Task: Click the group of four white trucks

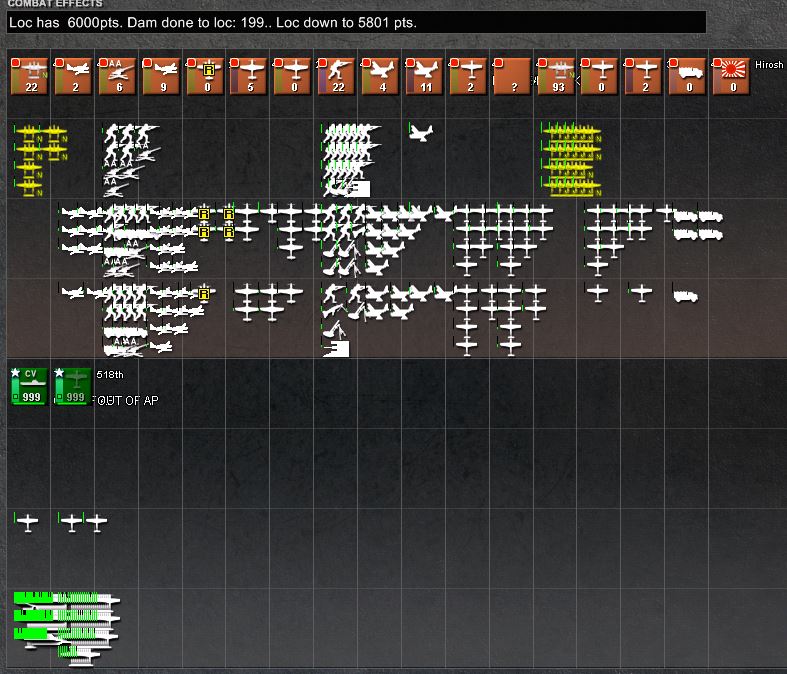Action: (698, 225)
